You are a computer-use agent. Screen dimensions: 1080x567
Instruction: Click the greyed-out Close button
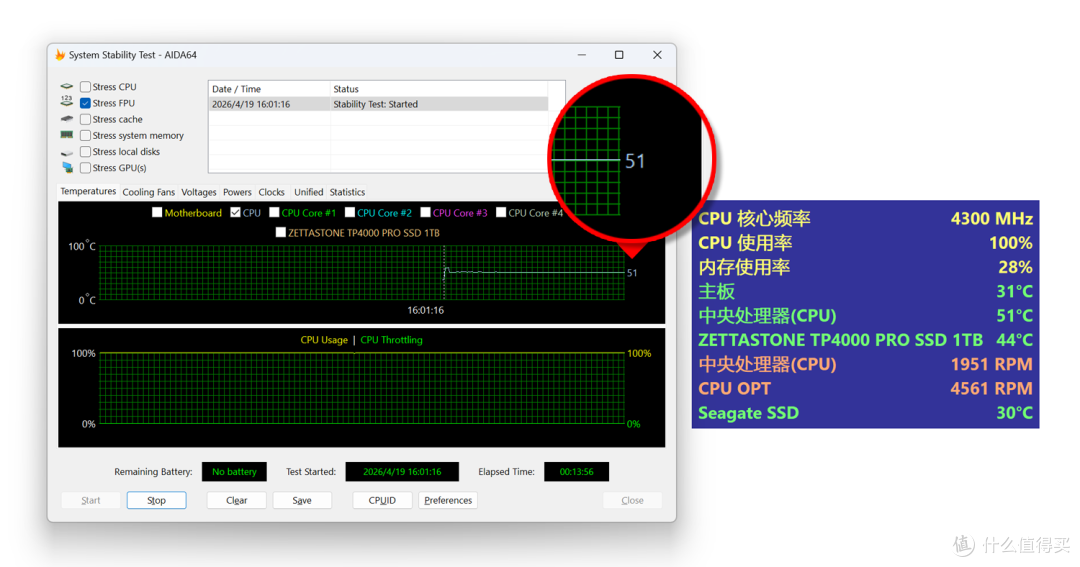(632, 500)
